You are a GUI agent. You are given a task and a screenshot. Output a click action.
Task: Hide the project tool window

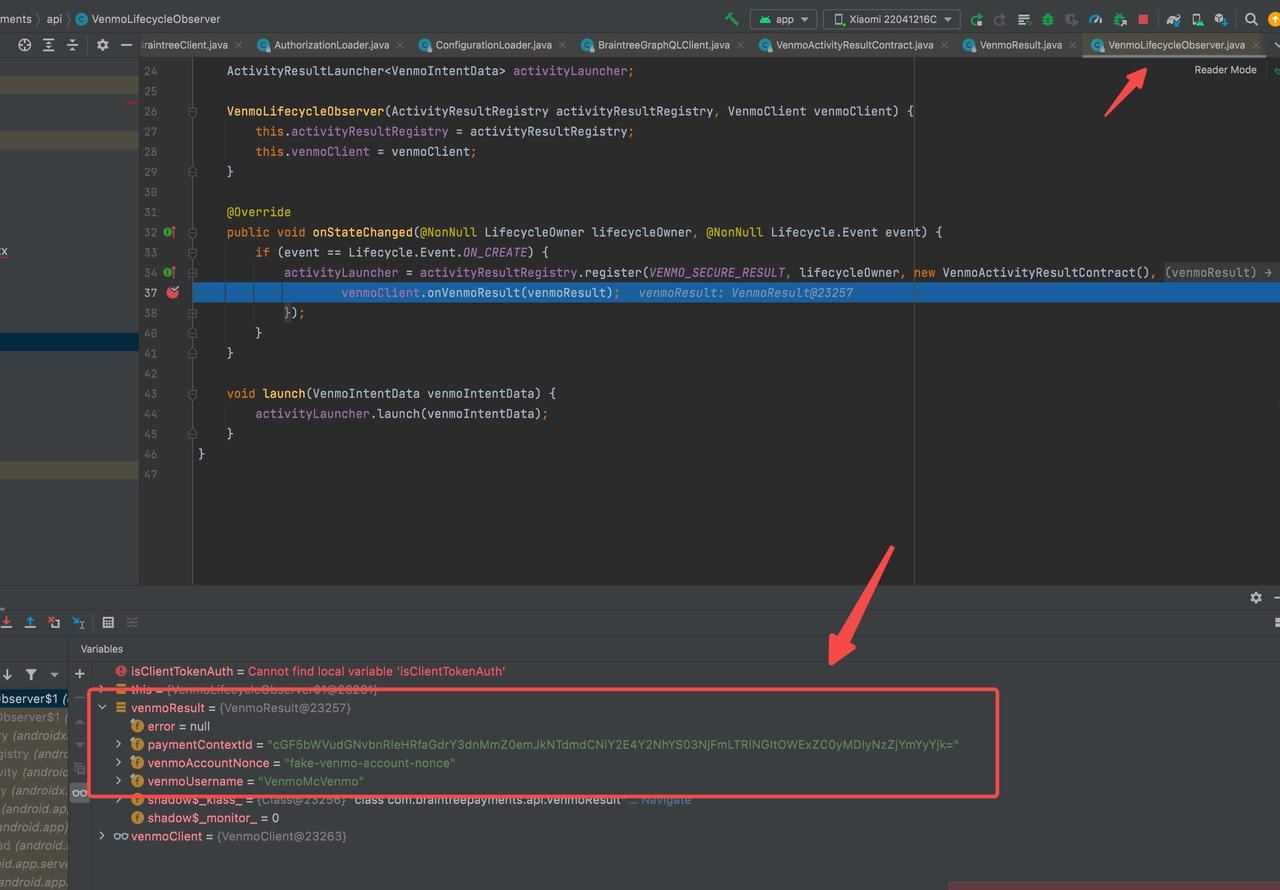[x=126, y=45]
